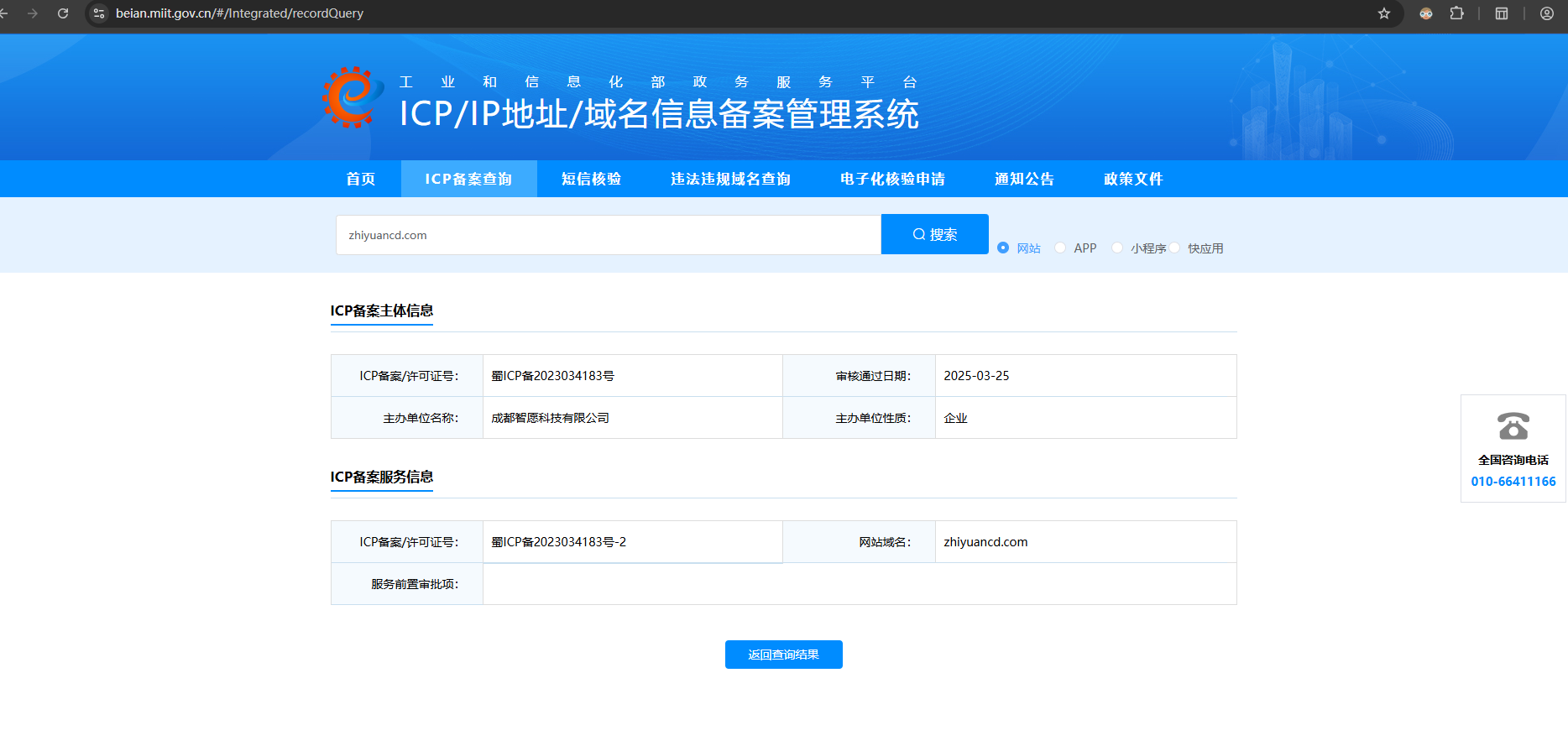Screen dimensions: 1568x746
Task: Click the avatar extension icon in toolbar
Action: [1426, 13]
